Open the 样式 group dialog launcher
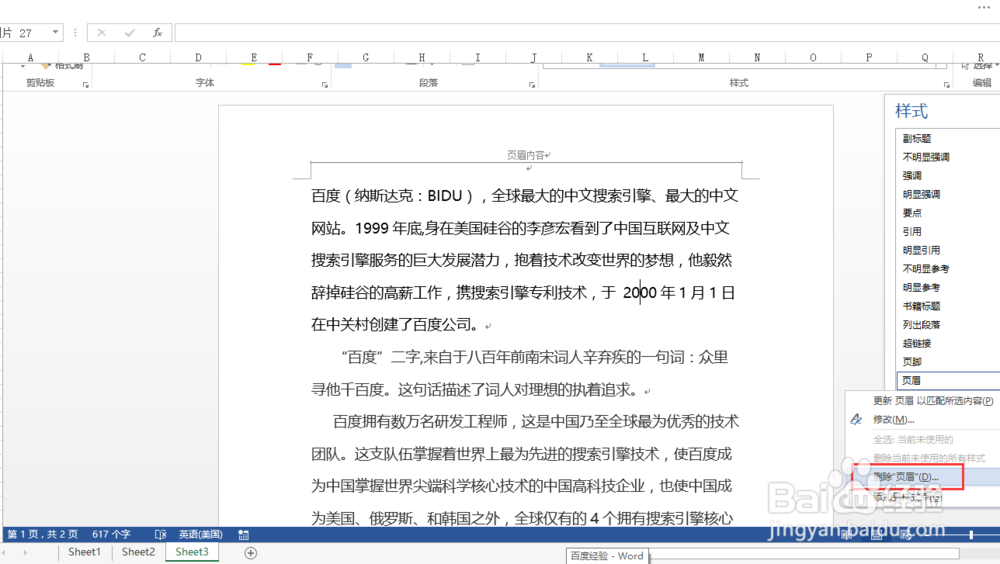 click(946, 85)
